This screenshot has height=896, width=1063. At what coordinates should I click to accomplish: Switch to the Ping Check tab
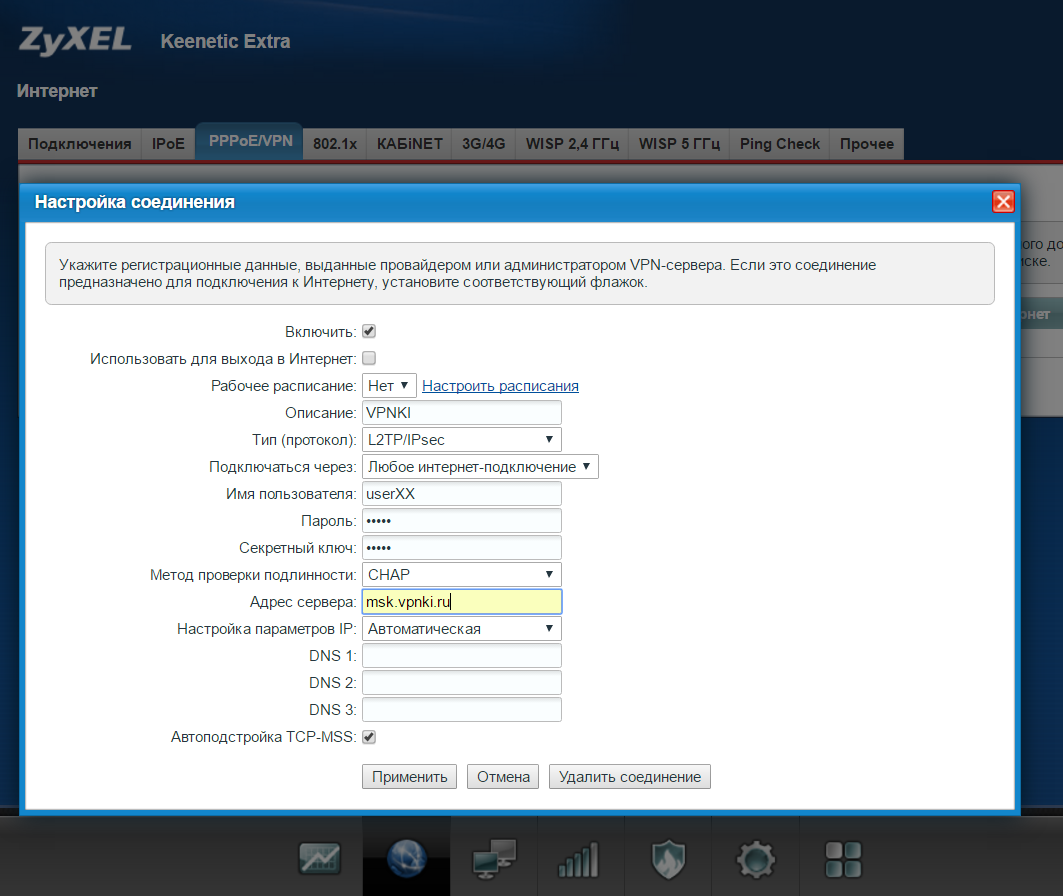pyautogui.click(x=779, y=144)
